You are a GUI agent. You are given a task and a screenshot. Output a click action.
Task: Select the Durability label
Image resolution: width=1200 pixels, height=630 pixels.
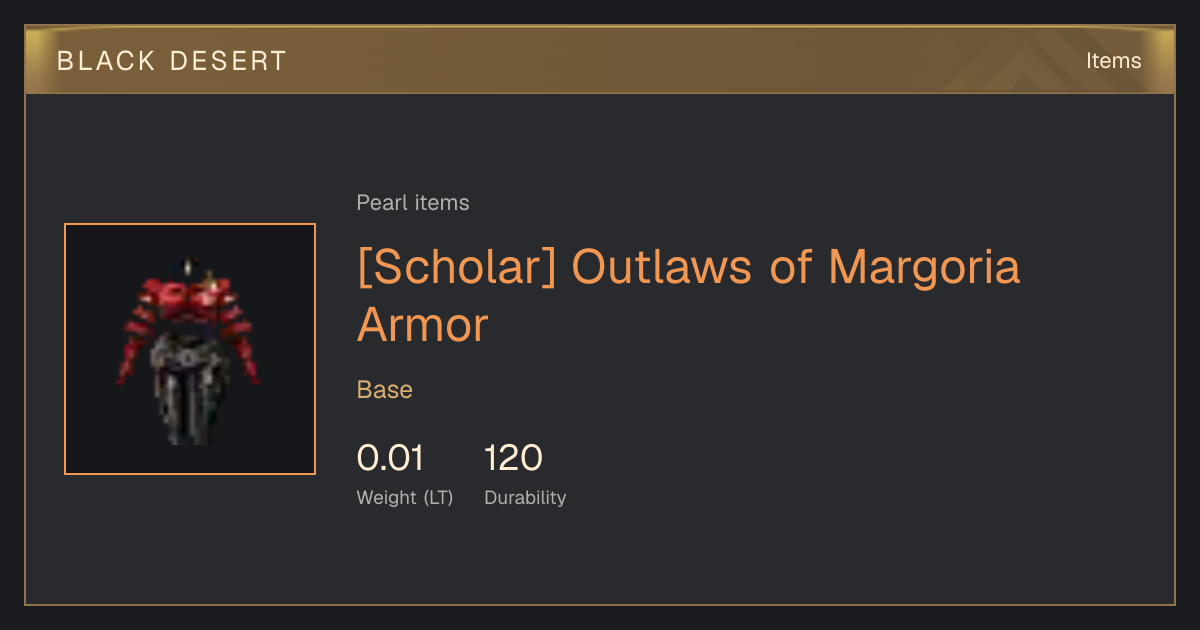tap(525, 497)
